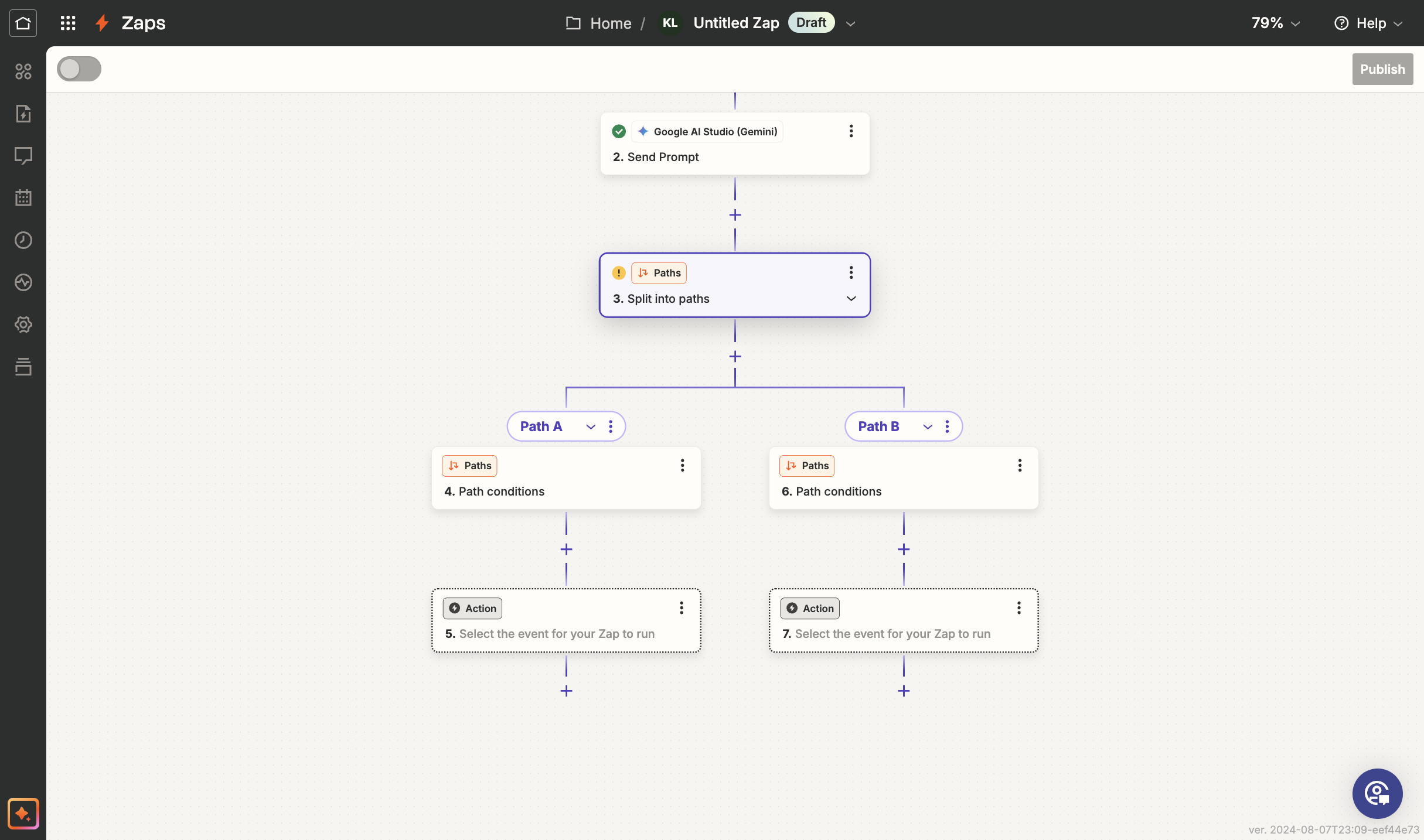This screenshot has height=840, width=1424.
Task: Click the Publish button
Action: (x=1382, y=69)
